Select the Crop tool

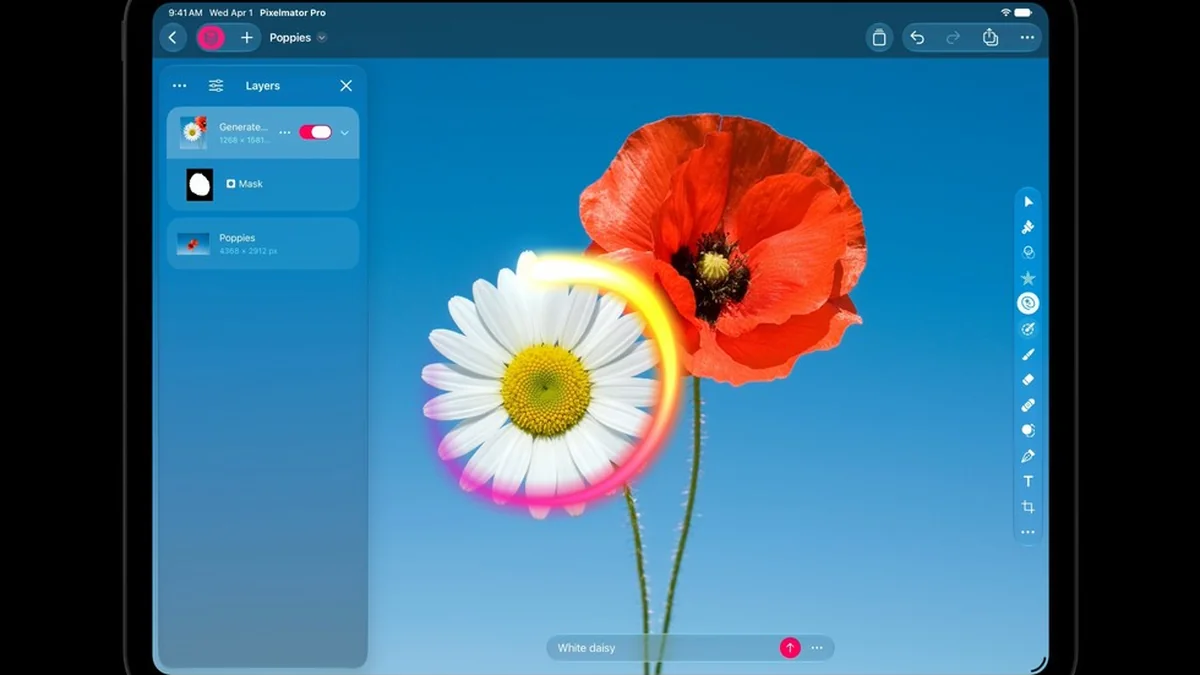[x=1028, y=507]
